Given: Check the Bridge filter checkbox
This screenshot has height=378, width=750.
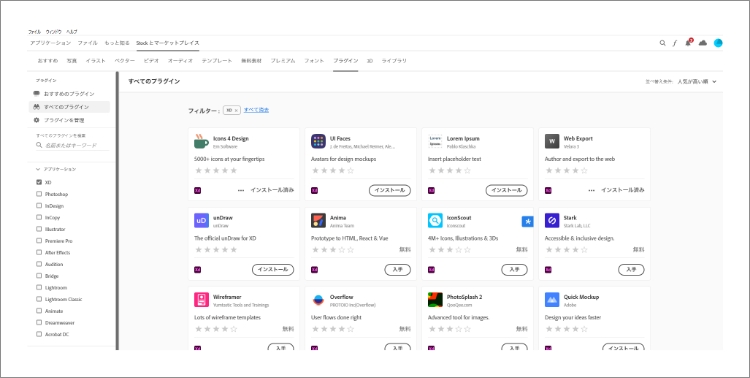Looking at the screenshot, I should [x=39, y=276].
